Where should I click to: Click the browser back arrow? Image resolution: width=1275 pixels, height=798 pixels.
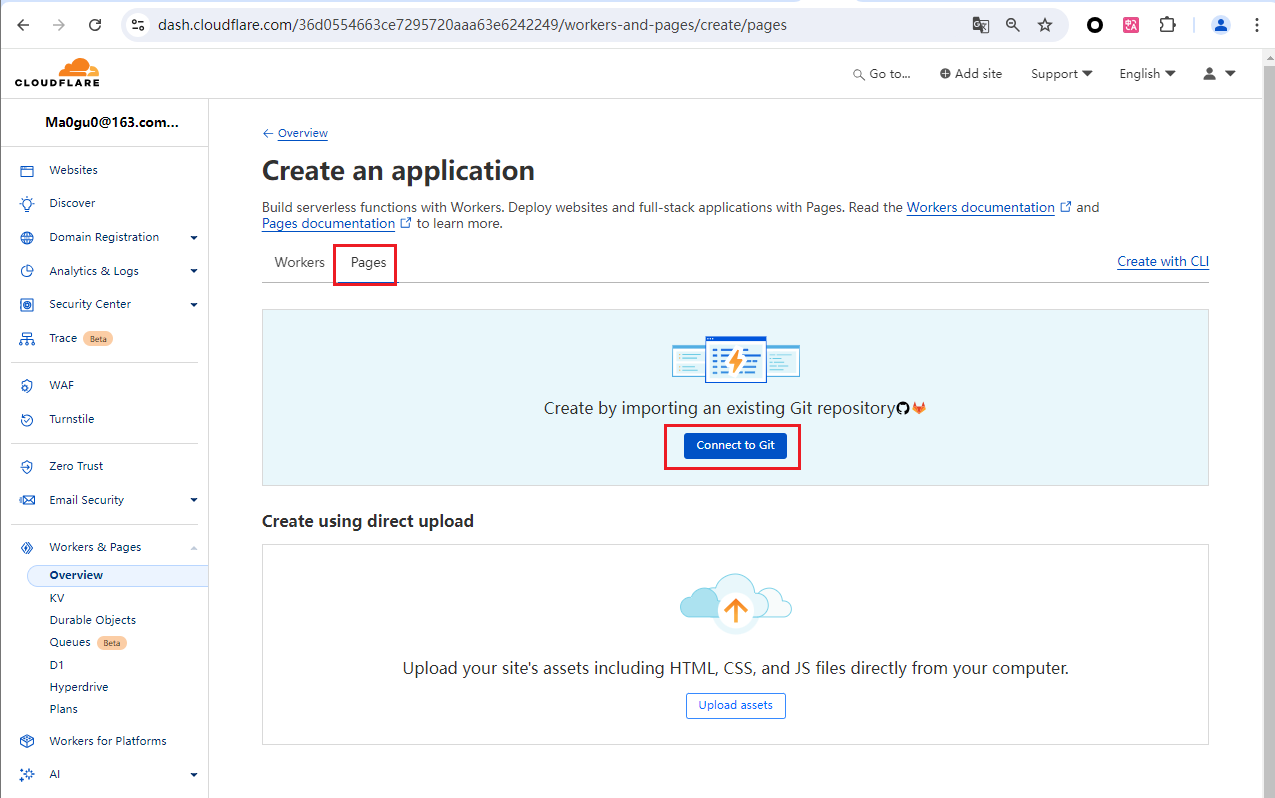coord(23,25)
